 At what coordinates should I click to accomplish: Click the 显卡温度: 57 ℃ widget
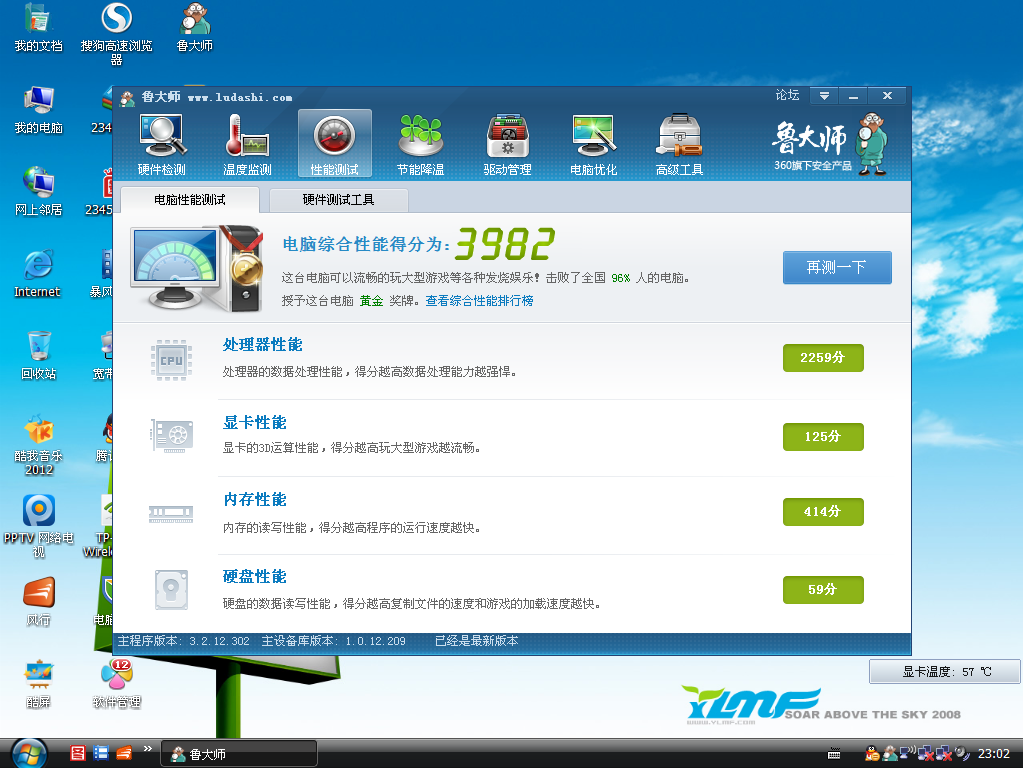tap(945, 671)
